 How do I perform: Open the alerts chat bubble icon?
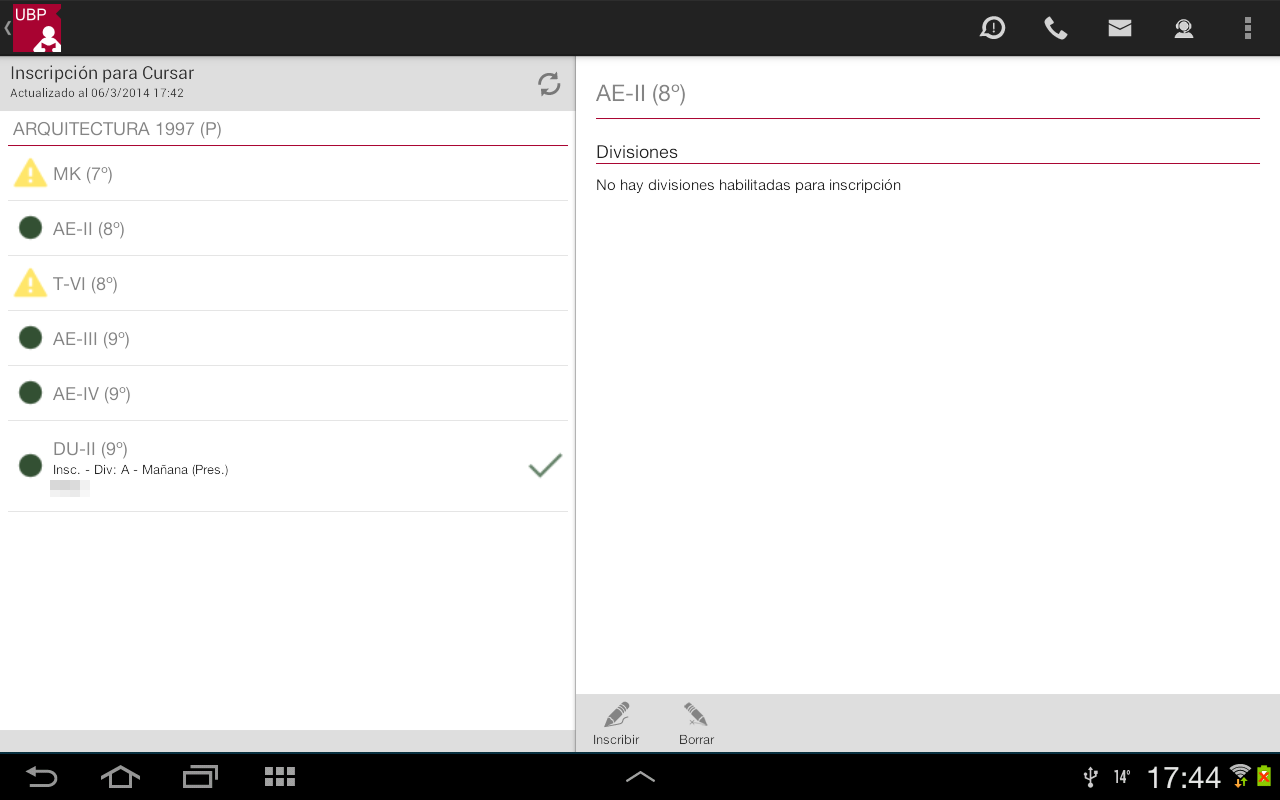click(992, 28)
